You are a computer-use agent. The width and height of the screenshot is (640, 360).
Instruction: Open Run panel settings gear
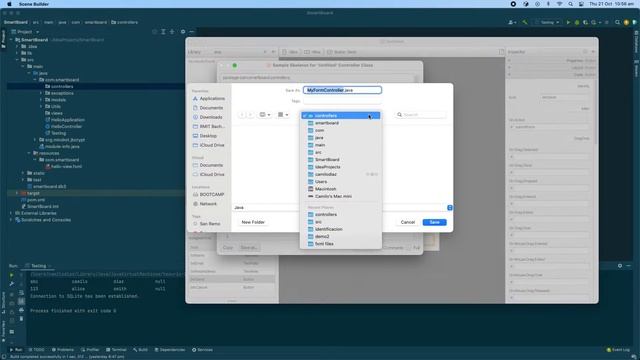tap(620, 266)
